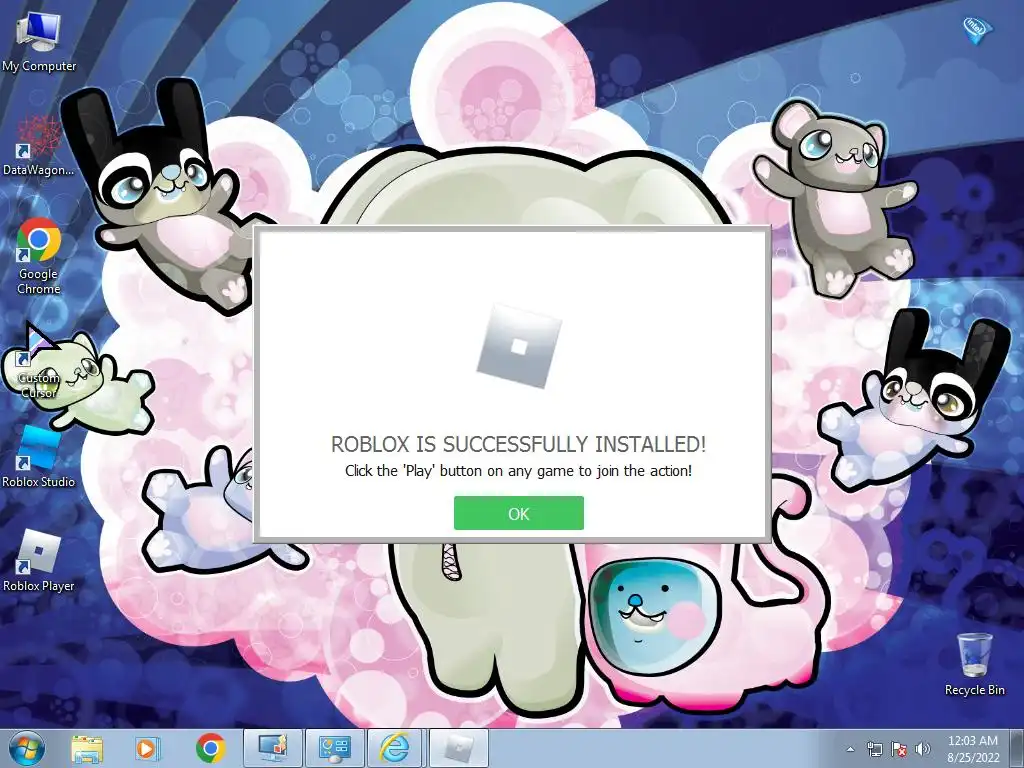This screenshot has width=1024, height=768.
Task: Select the Recycle Bin icon
Action: 974,664
